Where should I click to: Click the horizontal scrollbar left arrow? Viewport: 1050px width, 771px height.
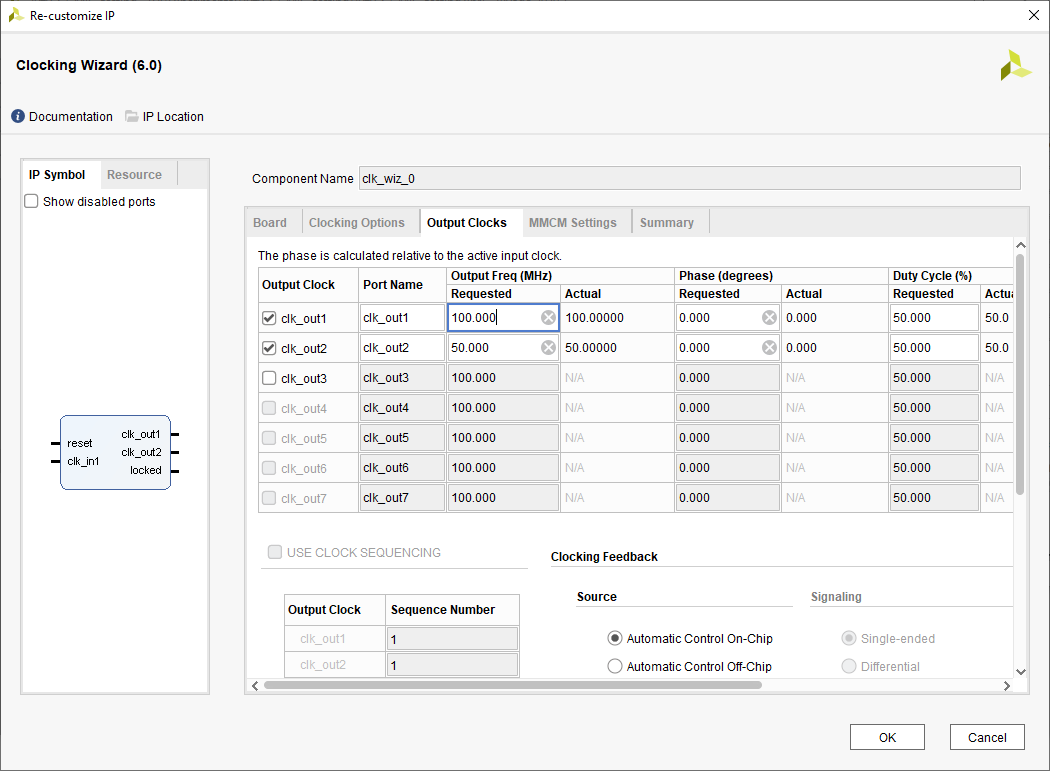255,686
